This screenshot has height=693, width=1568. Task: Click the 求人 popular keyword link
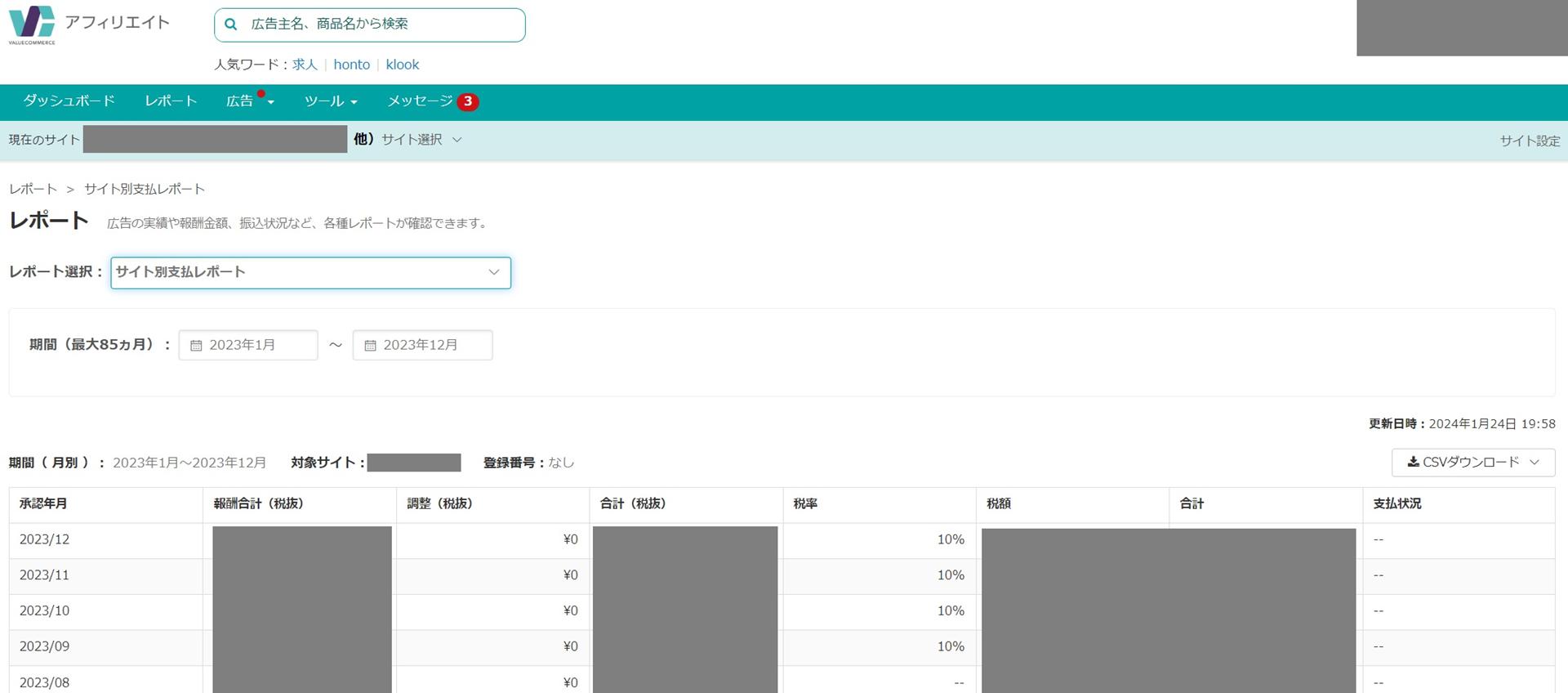(x=305, y=65)
